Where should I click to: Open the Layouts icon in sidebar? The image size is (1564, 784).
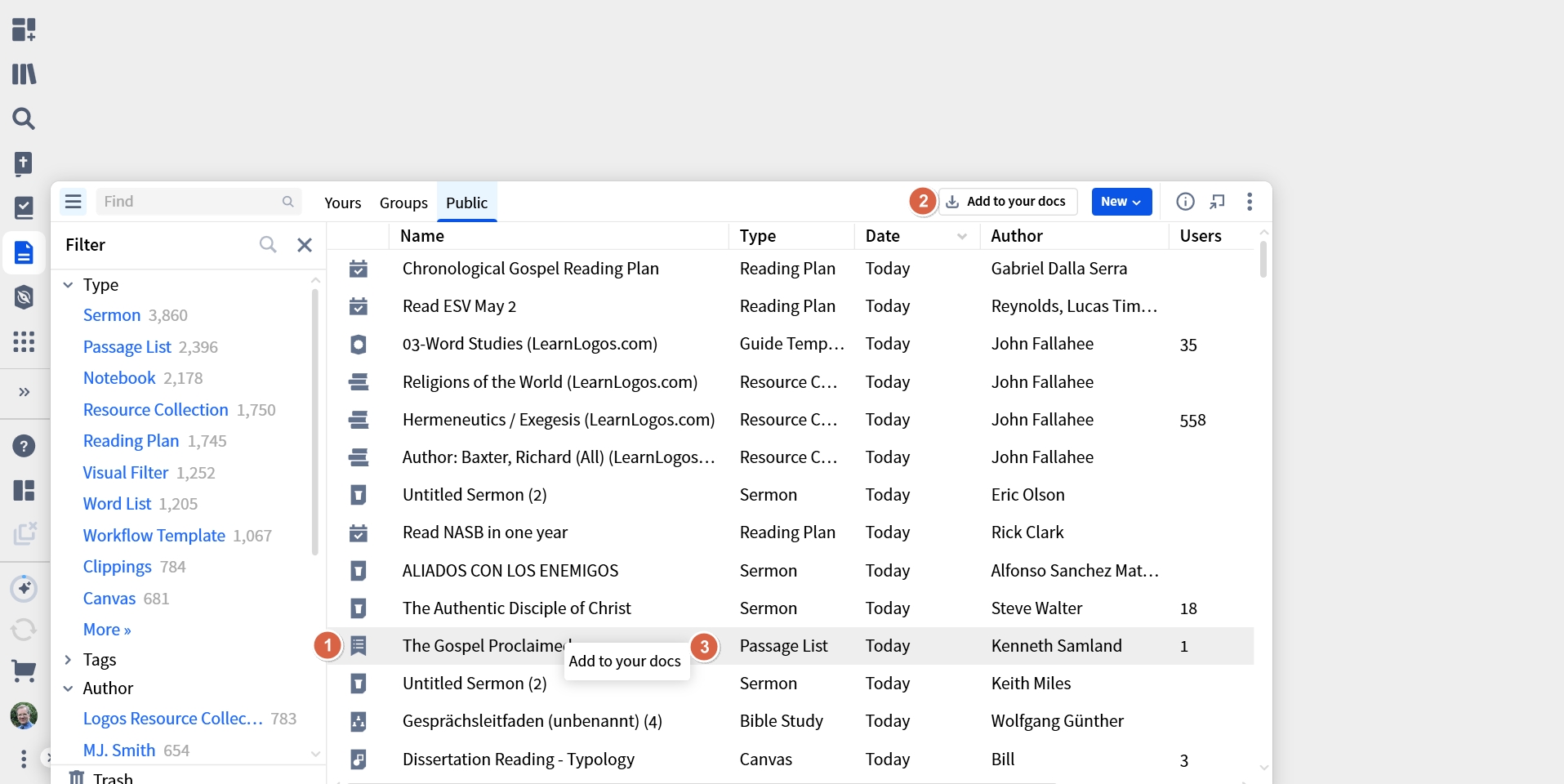24,490
